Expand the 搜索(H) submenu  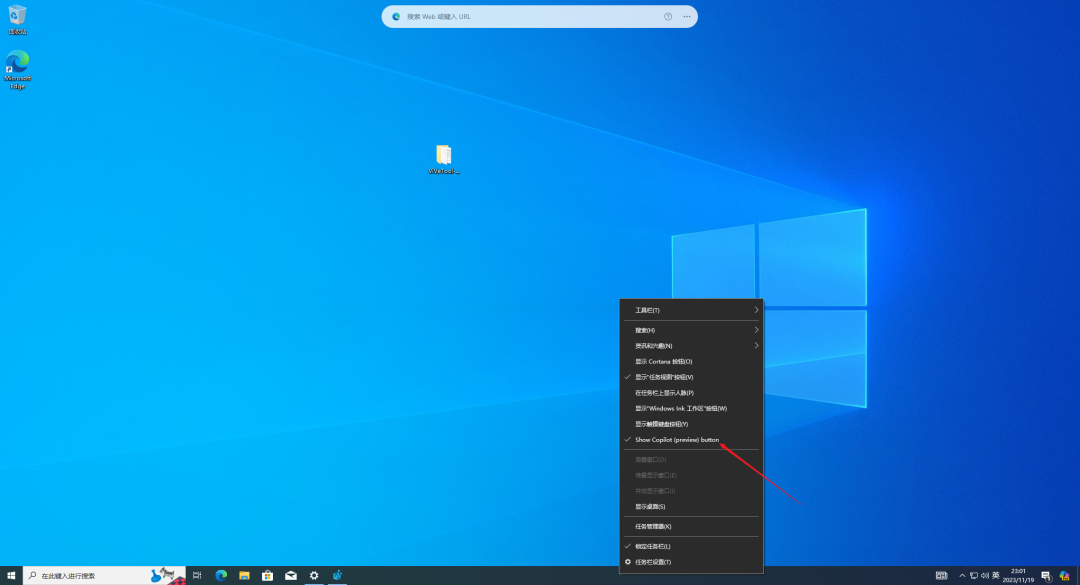(x=691, y=330)
